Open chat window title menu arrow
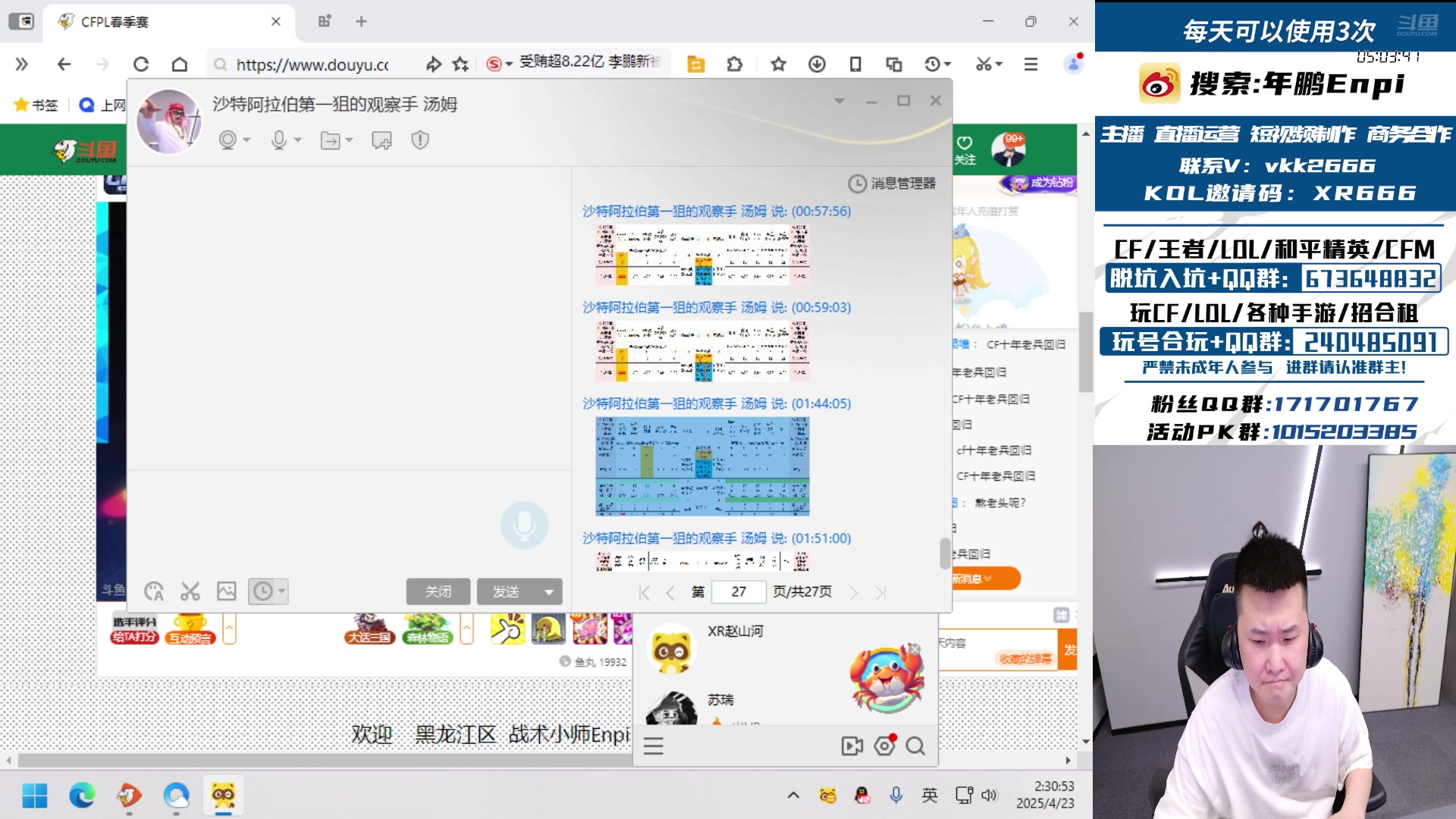Screen dimensions: 1456x819 839,101
